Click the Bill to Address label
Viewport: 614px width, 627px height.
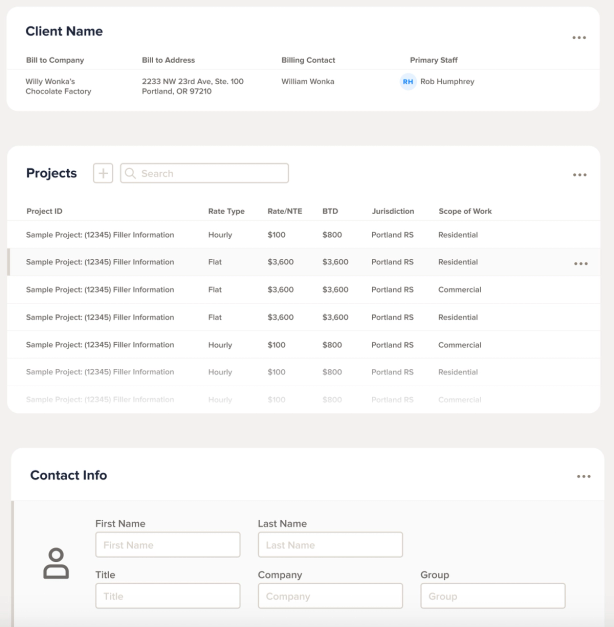[168, 60]
